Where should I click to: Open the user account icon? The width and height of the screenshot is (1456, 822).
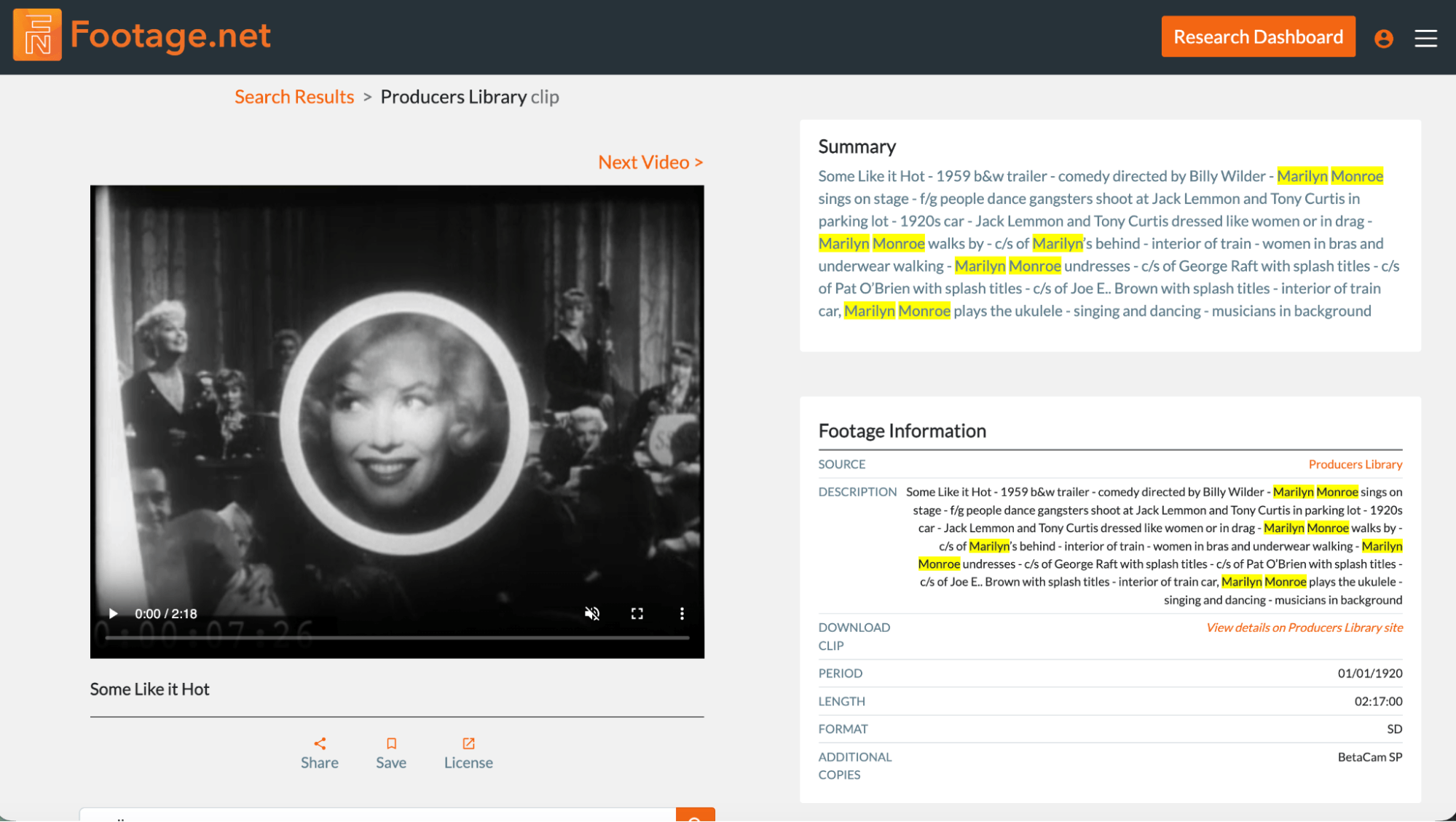click(1383, 38)
